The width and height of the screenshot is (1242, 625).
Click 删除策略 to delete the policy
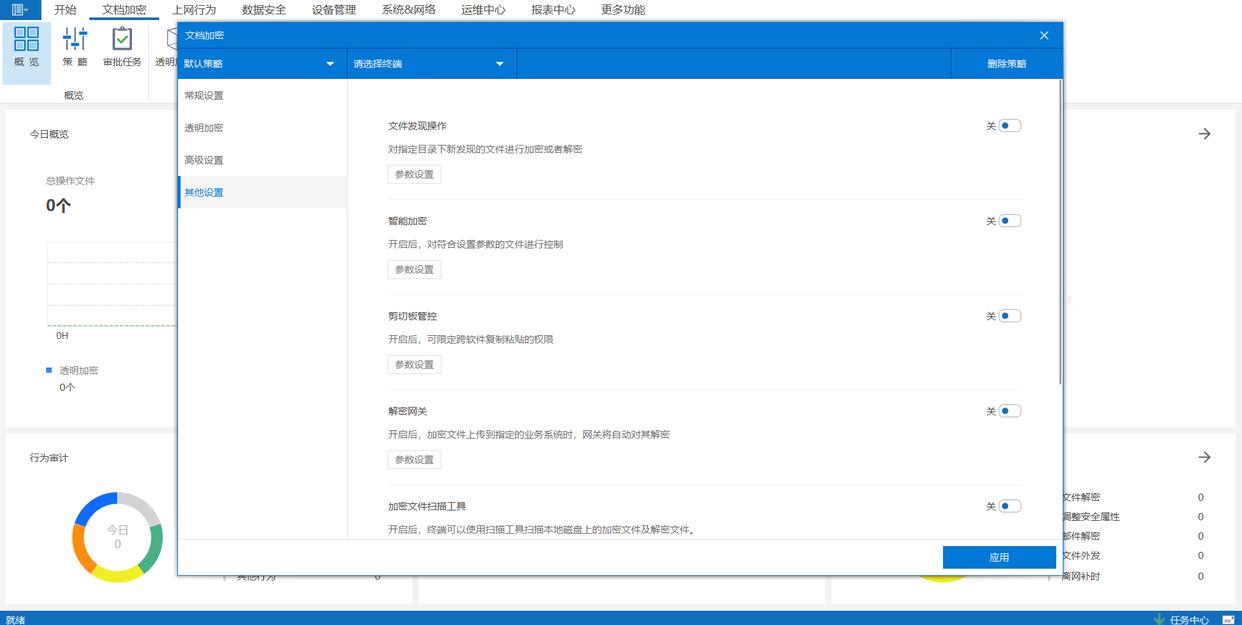point(1006,64)
